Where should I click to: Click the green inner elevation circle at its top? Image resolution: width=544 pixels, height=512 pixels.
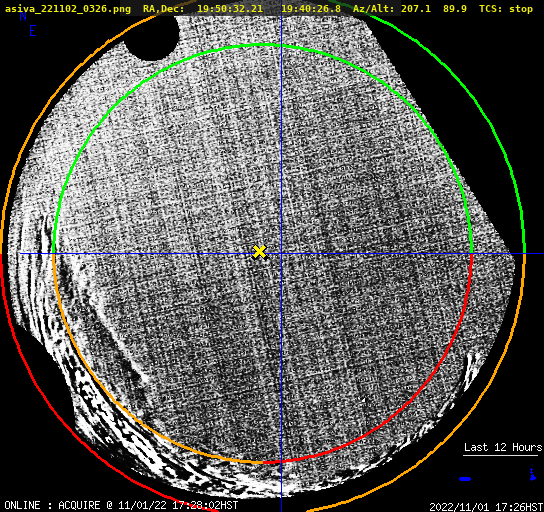(x=263, y=44)
